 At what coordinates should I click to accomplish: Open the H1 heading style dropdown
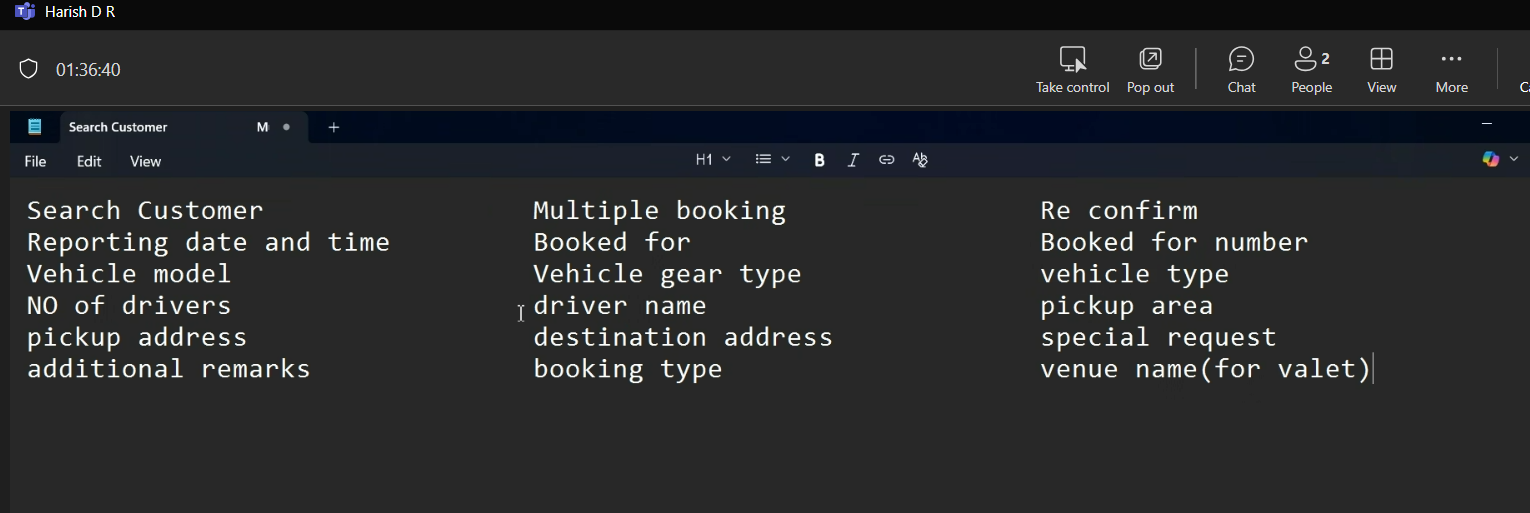(x=713, y=160)
